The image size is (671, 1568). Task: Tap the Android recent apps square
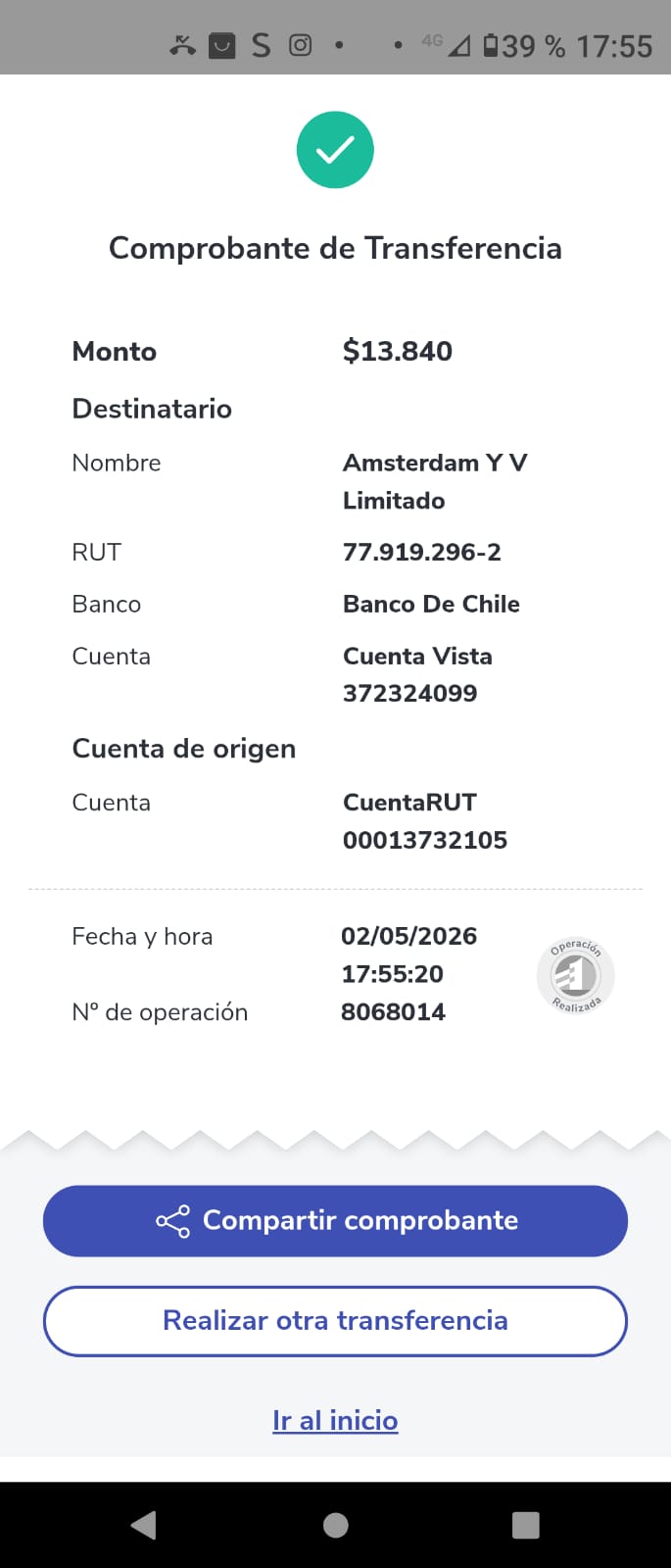click(526, 1525)
